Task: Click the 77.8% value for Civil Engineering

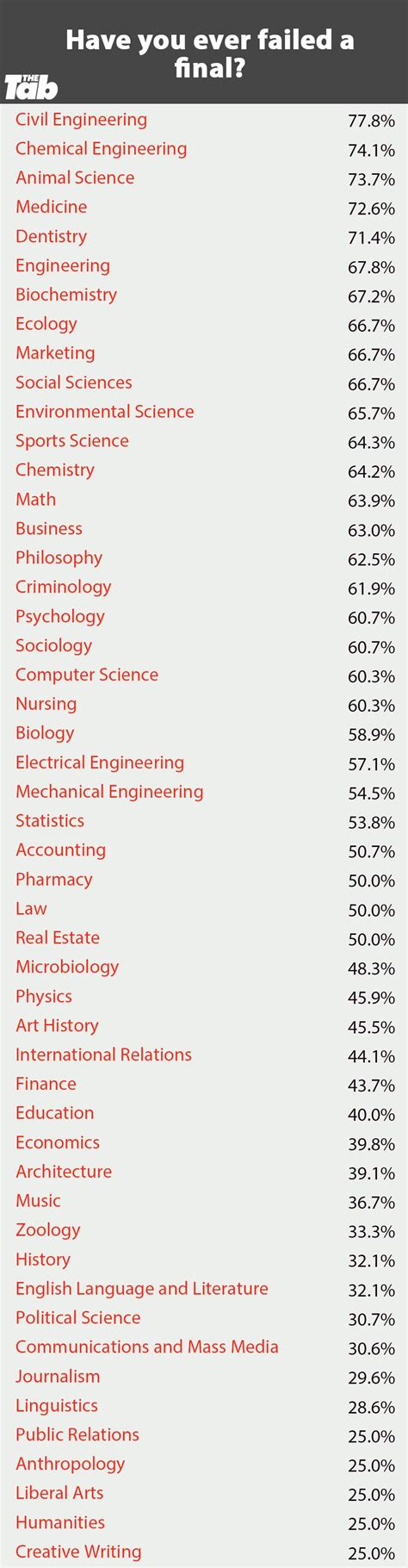Action: point(371,121)
